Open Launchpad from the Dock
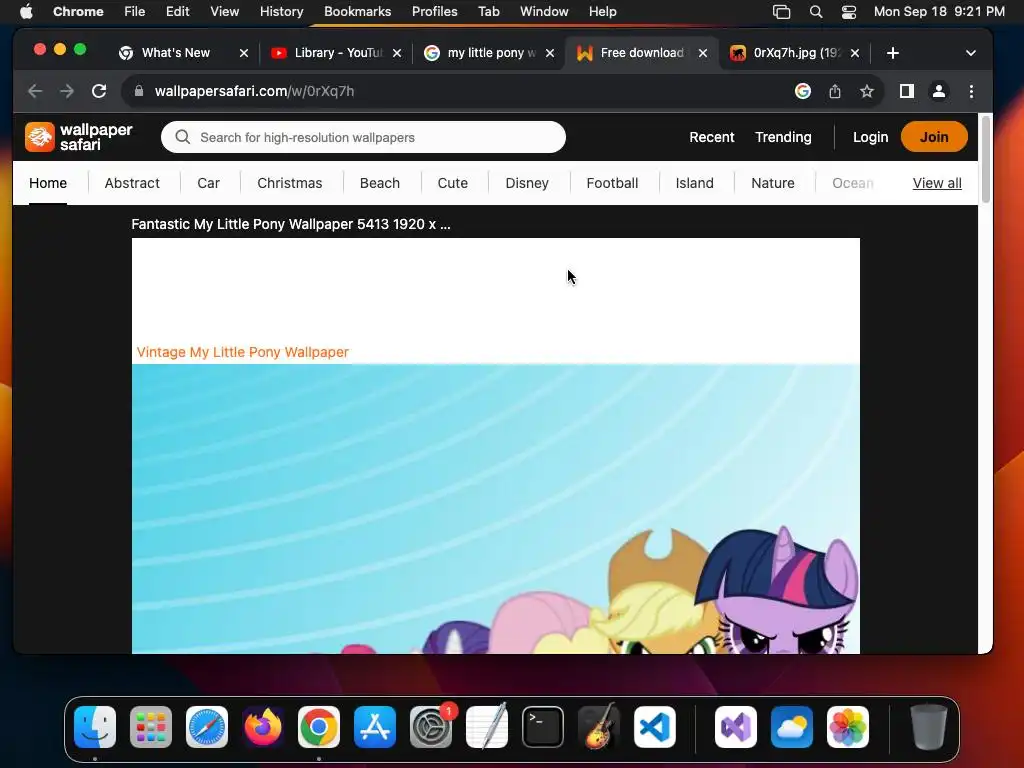This screenshot has width=1024, height=768. [x=151, y=727]
